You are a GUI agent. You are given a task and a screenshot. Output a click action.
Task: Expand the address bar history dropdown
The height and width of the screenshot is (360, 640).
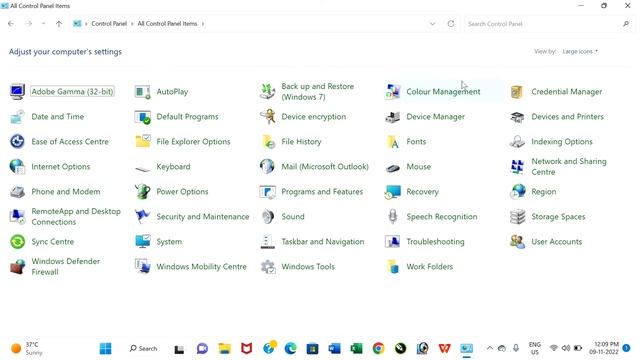(433, 24)
